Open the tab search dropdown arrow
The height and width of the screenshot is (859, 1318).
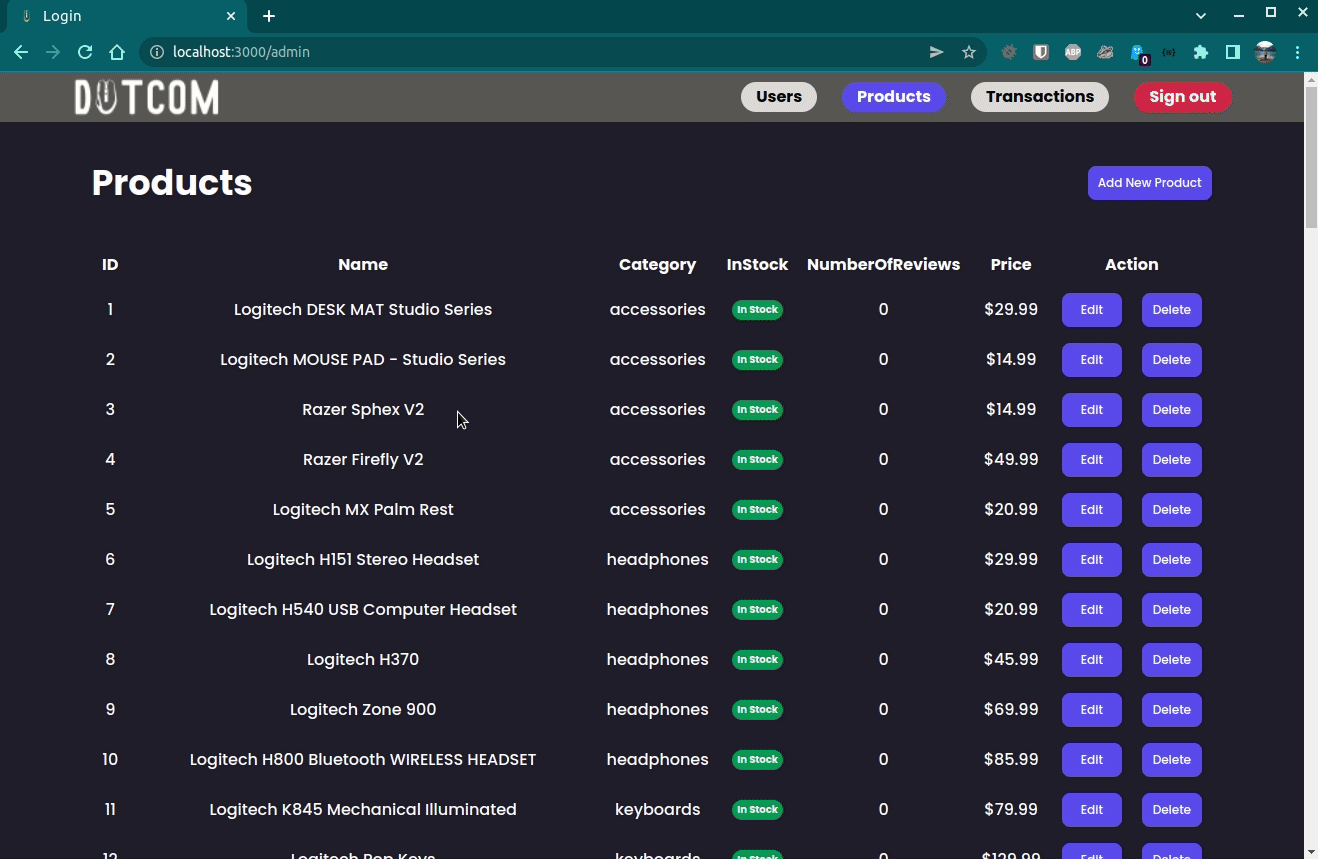[1201, 16]
